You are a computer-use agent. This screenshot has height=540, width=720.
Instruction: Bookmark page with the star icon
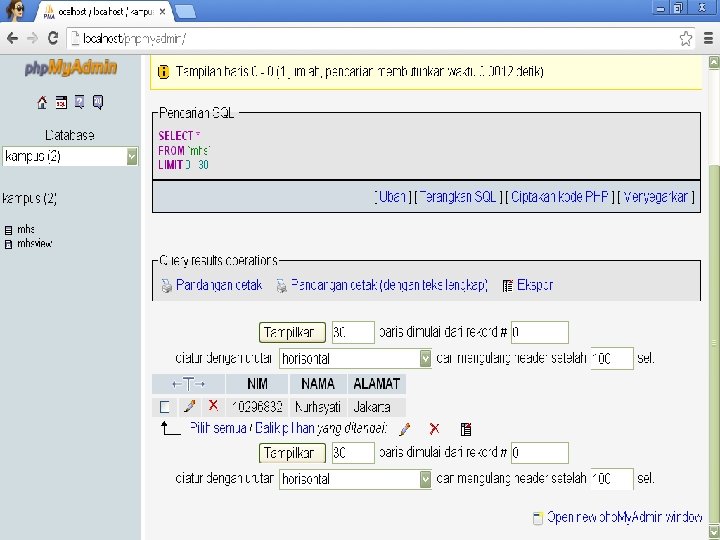pyautogui.click(x=686, y=39)
